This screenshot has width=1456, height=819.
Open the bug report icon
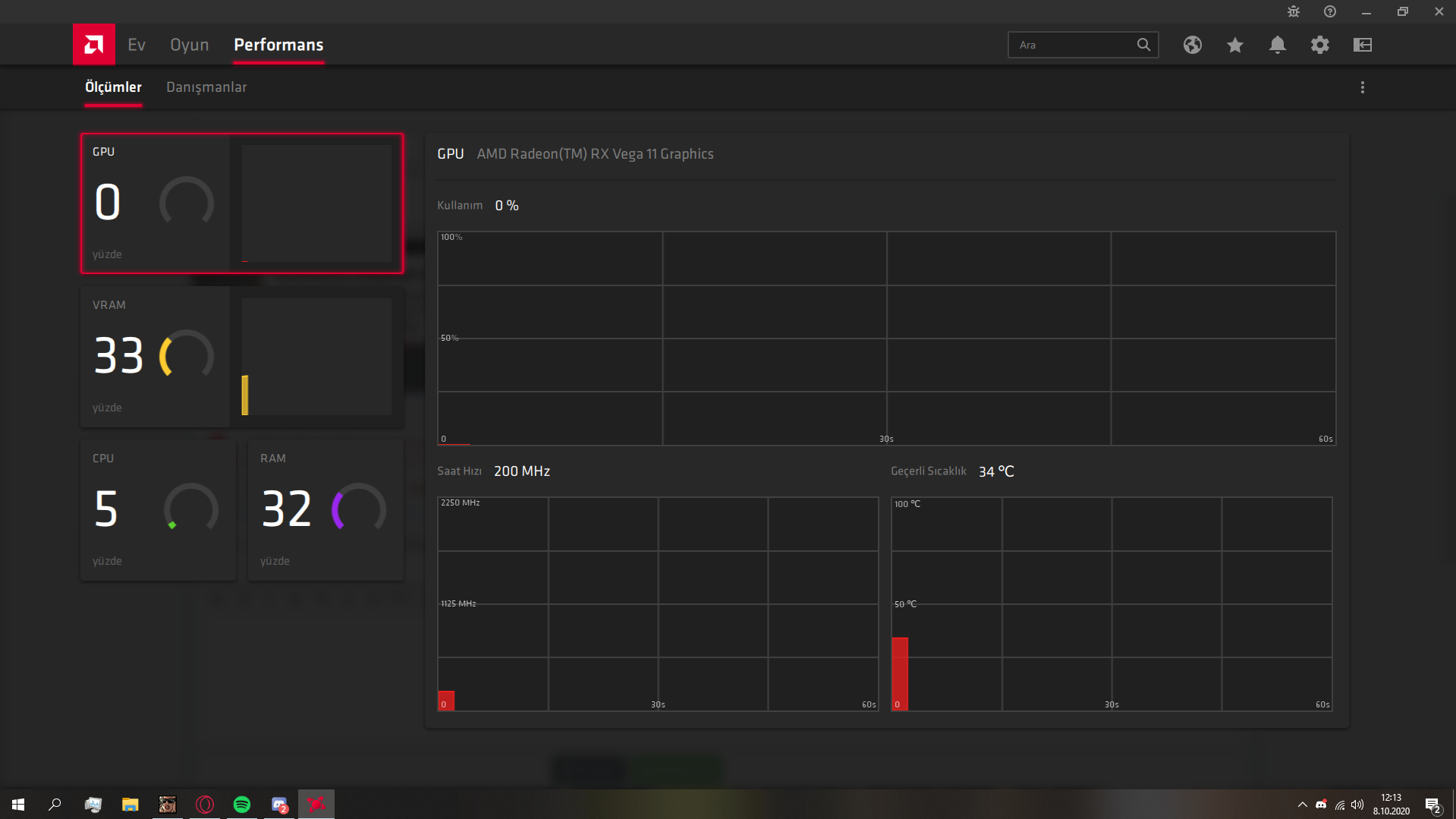(x=1294, y=11)
